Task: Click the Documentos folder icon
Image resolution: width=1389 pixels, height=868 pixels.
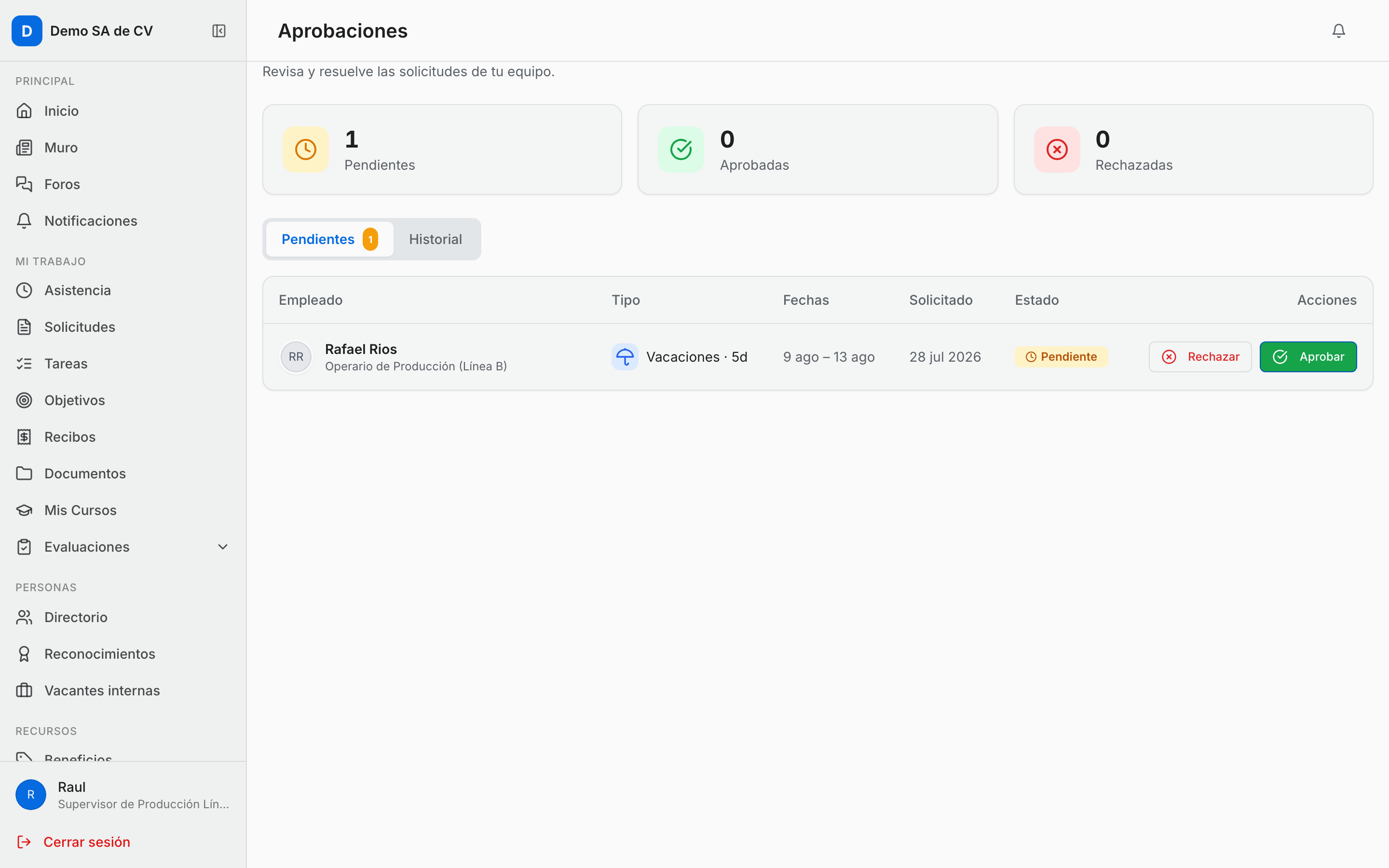Action: click(24, 474)
